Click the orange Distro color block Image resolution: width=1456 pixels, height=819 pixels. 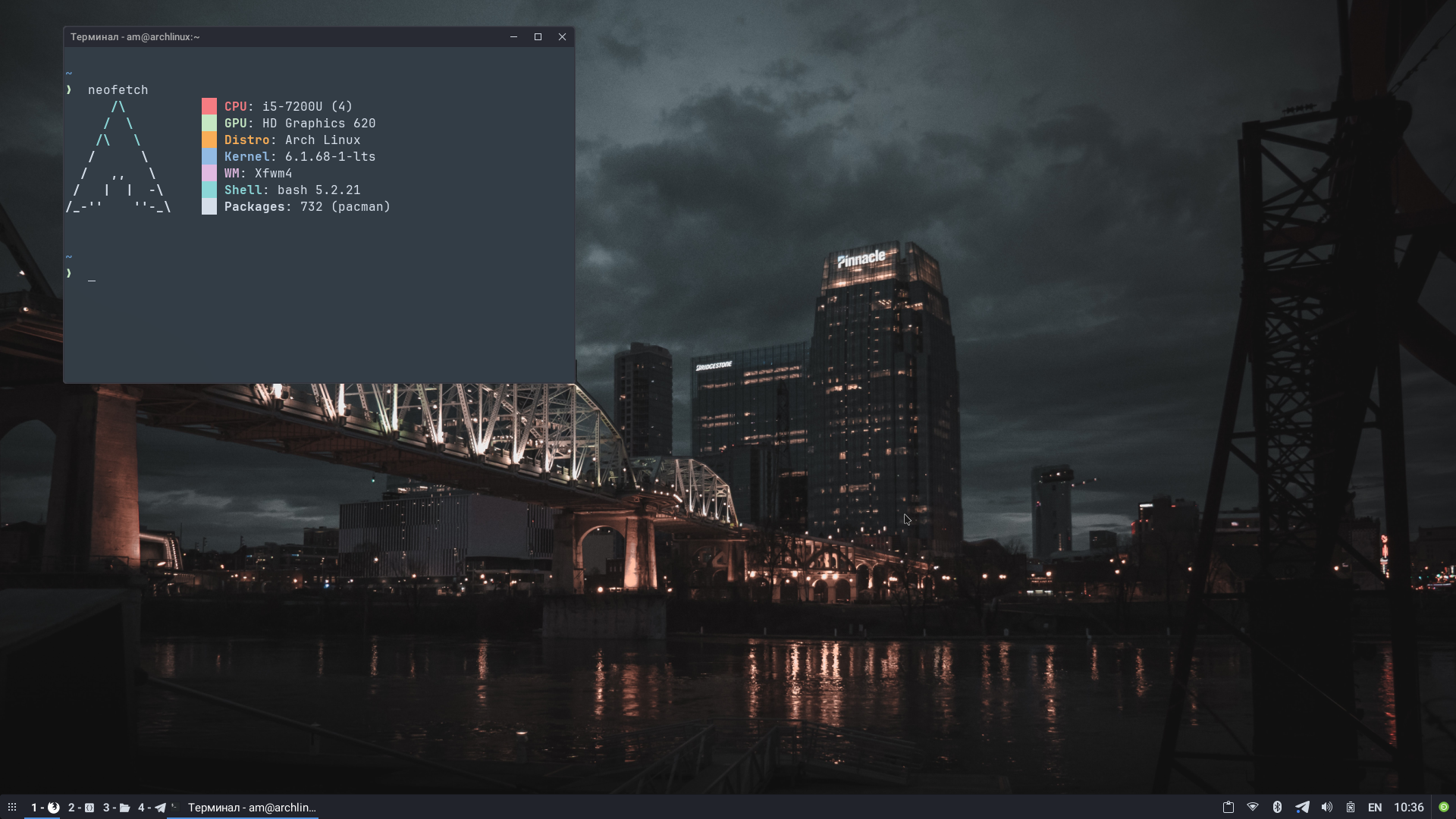(x=209, y=140)
